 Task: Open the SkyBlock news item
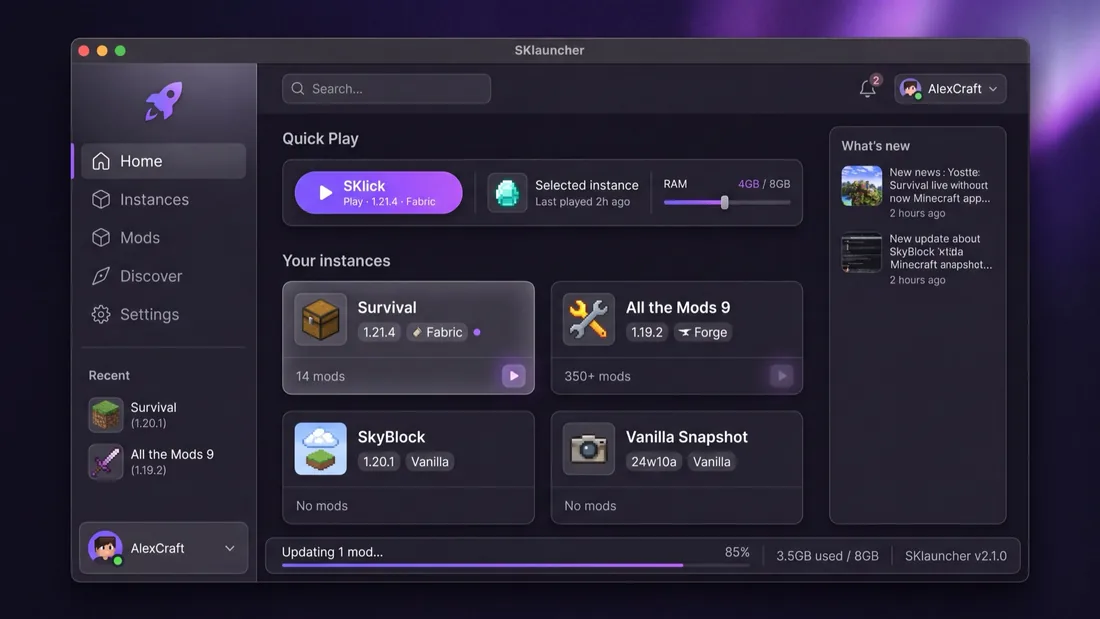[918, 259]
